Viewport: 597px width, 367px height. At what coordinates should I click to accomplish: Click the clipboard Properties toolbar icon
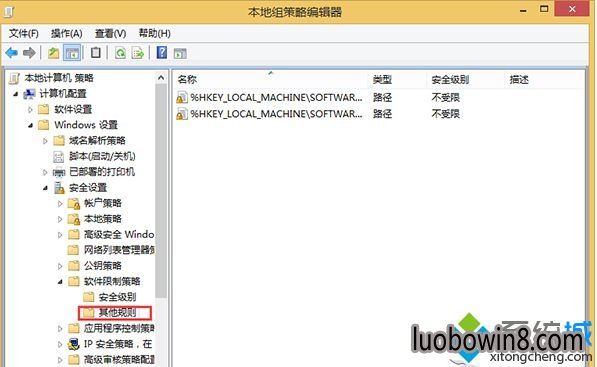[96, 52]
